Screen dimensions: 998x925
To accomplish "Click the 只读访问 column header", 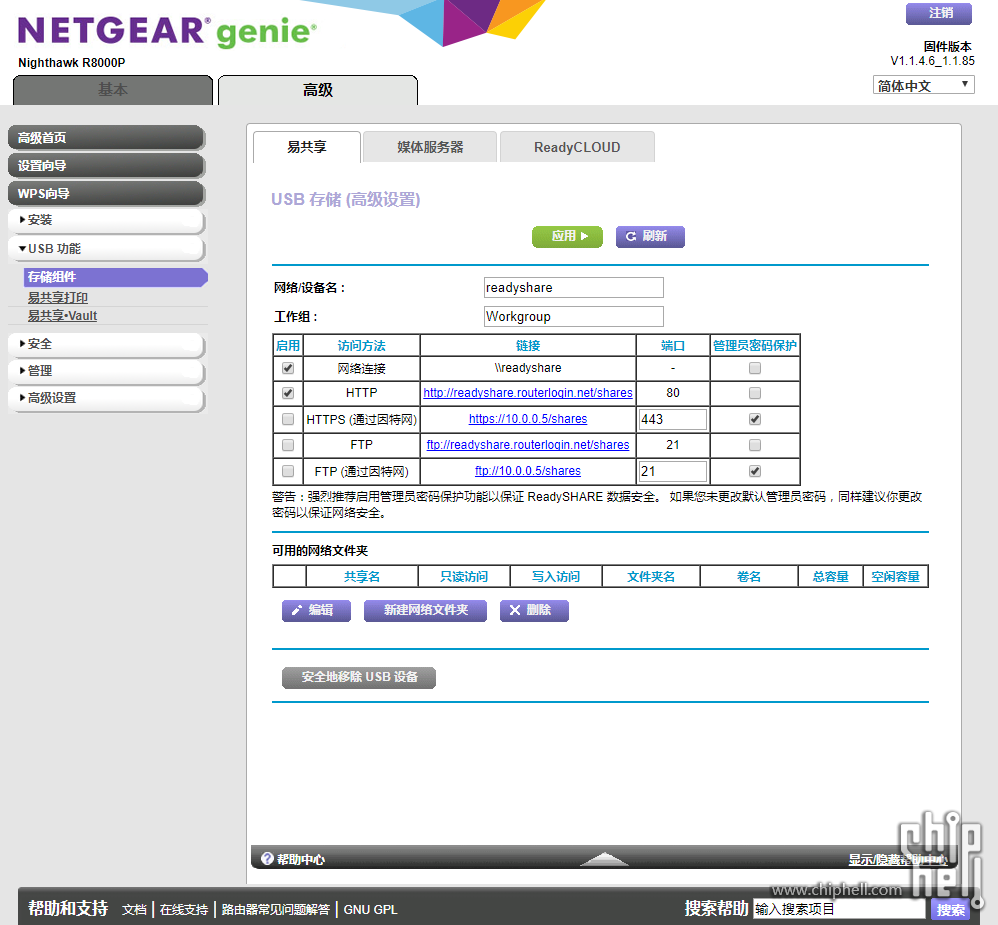I will 464,577.
